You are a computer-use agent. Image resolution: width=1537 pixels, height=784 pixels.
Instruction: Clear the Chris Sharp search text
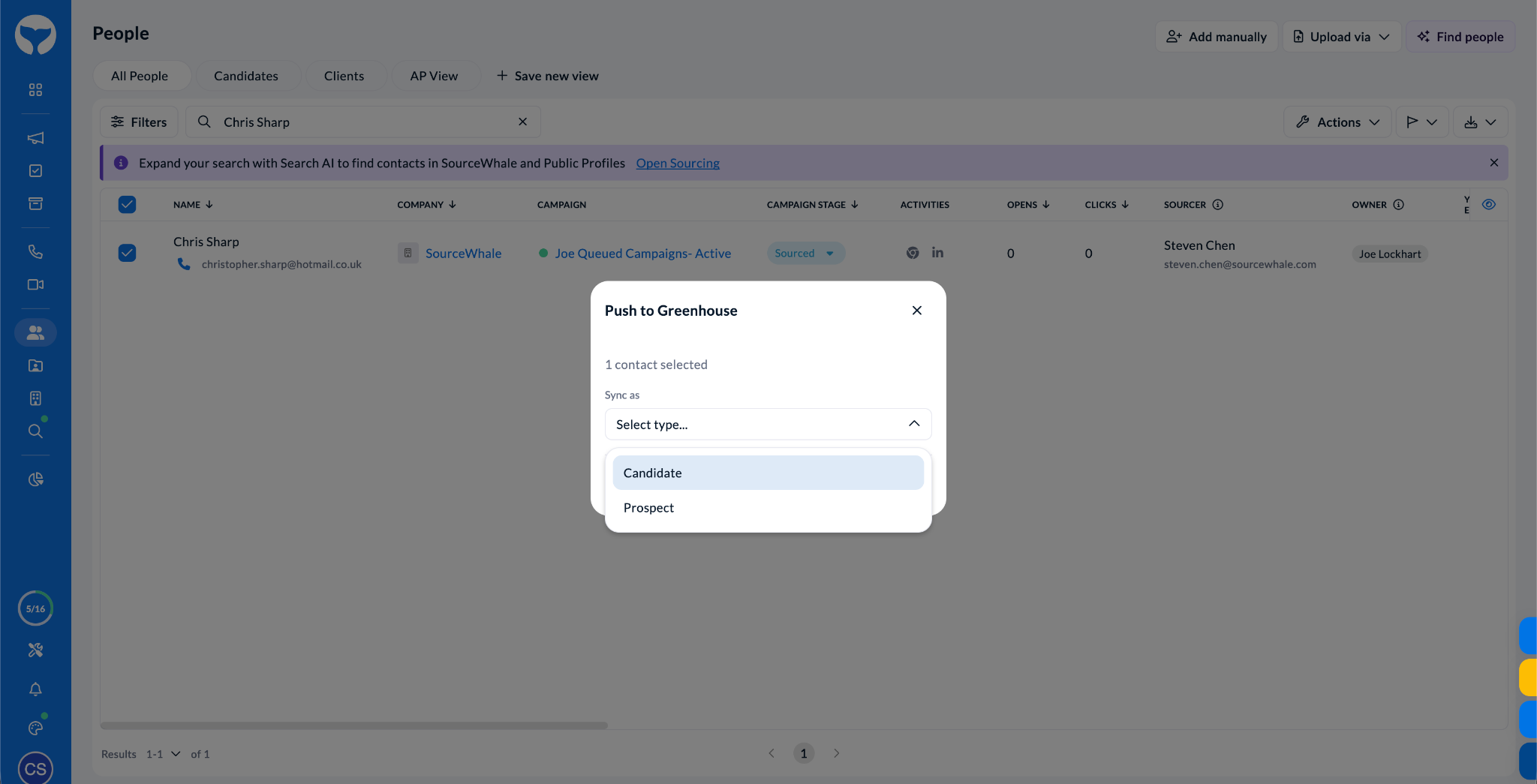click(523, 122)
